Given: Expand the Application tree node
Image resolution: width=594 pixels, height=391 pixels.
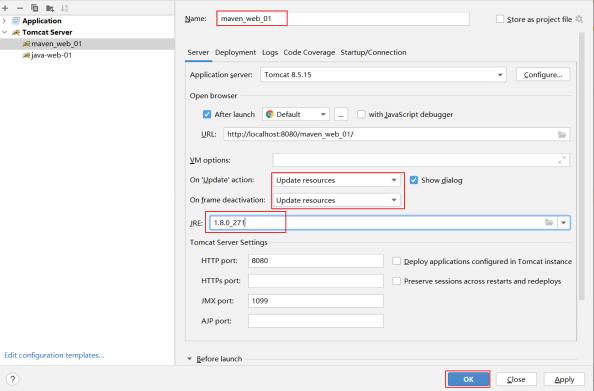Looking at the screenshot, I should click(x=5, y=21).
